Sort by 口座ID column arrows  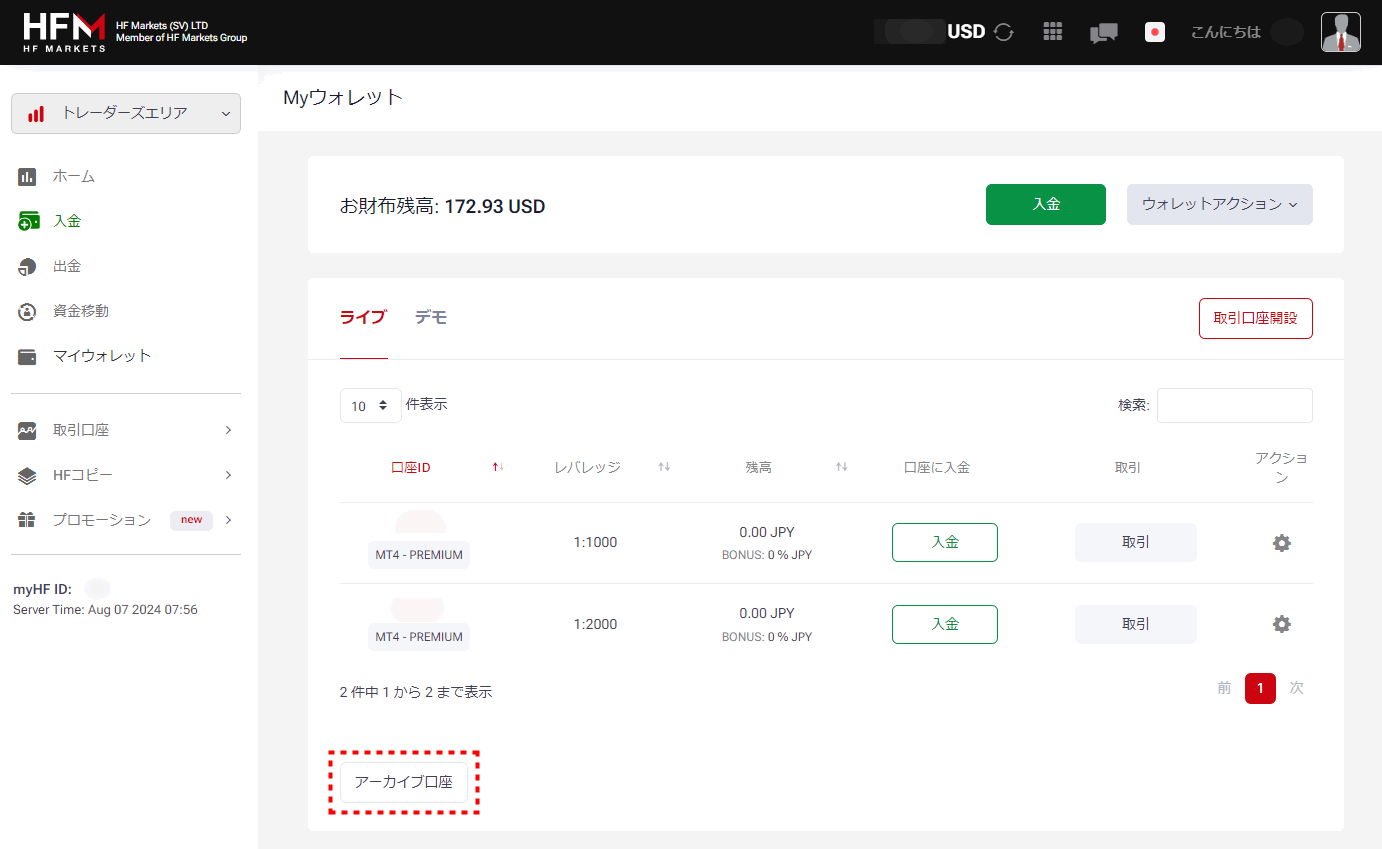coord(498,467)
